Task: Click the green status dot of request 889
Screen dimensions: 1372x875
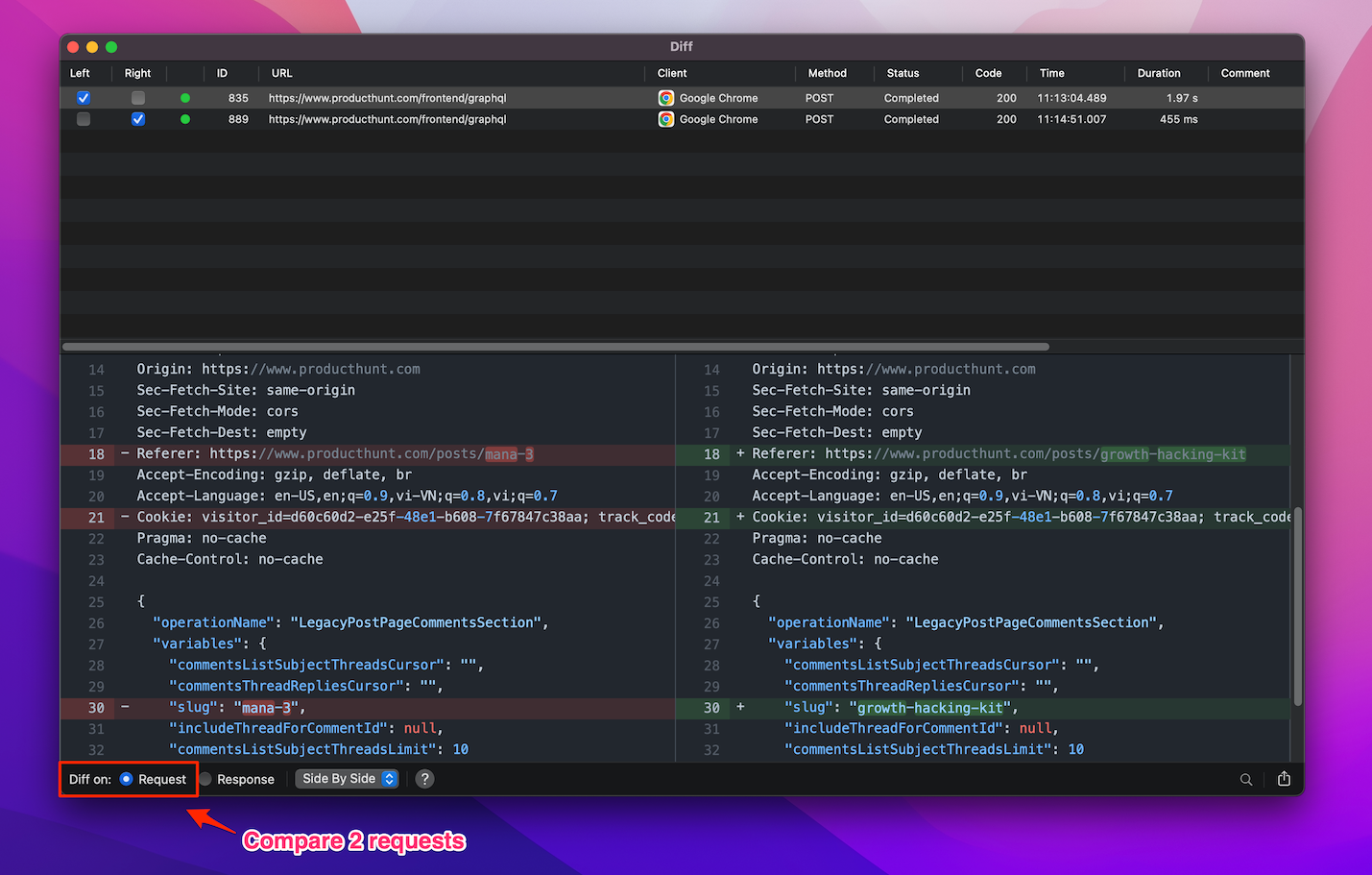Action: pyautogui.click(x=185, y=119)
